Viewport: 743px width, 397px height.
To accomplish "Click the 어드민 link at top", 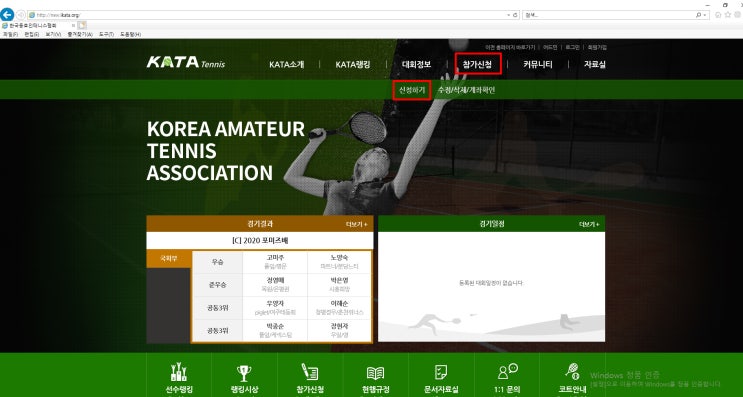I will (x=550, y=47).
